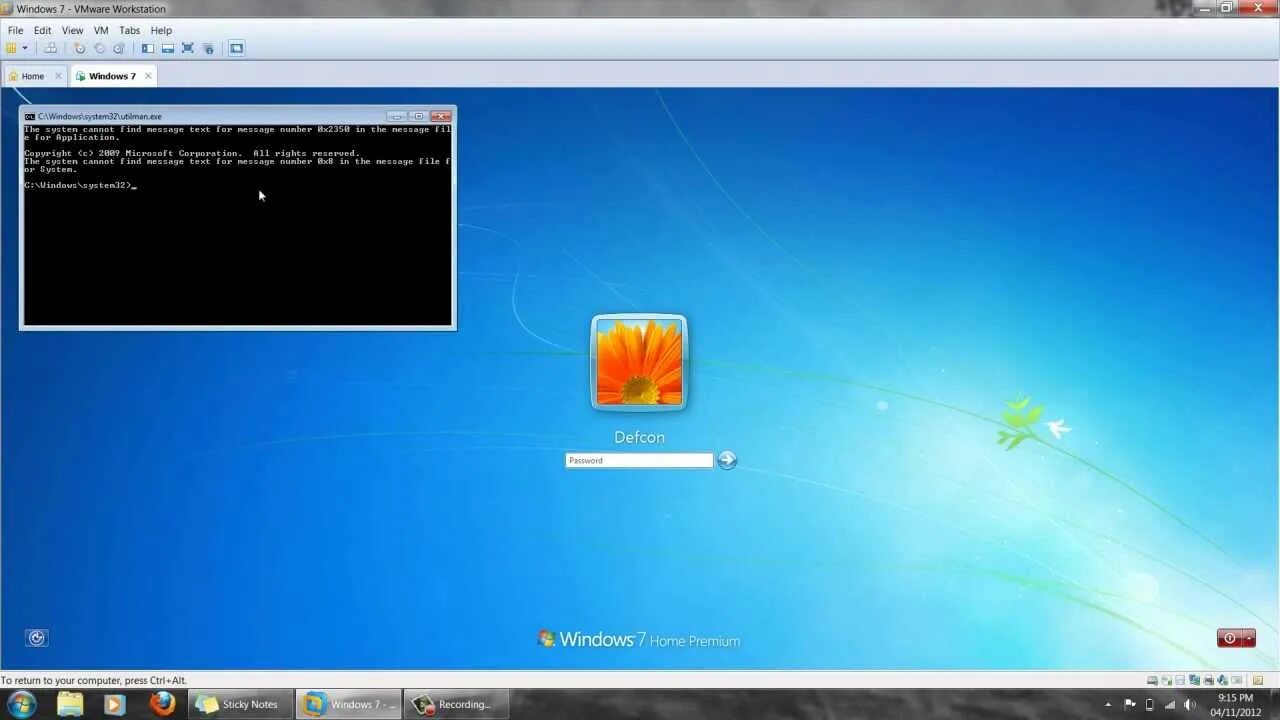Switch to the Recording taskbar item
This screenshot has width=1280, height=720.
(x=456, y=704)
